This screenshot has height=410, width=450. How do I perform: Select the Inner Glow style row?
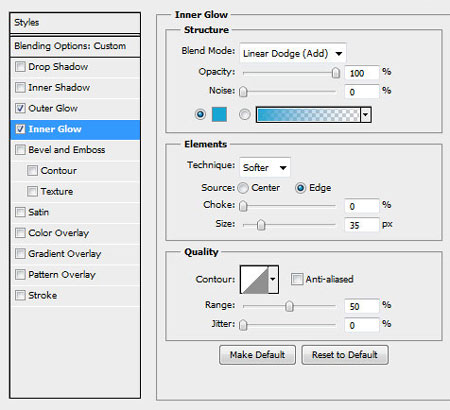pos(75,129)
